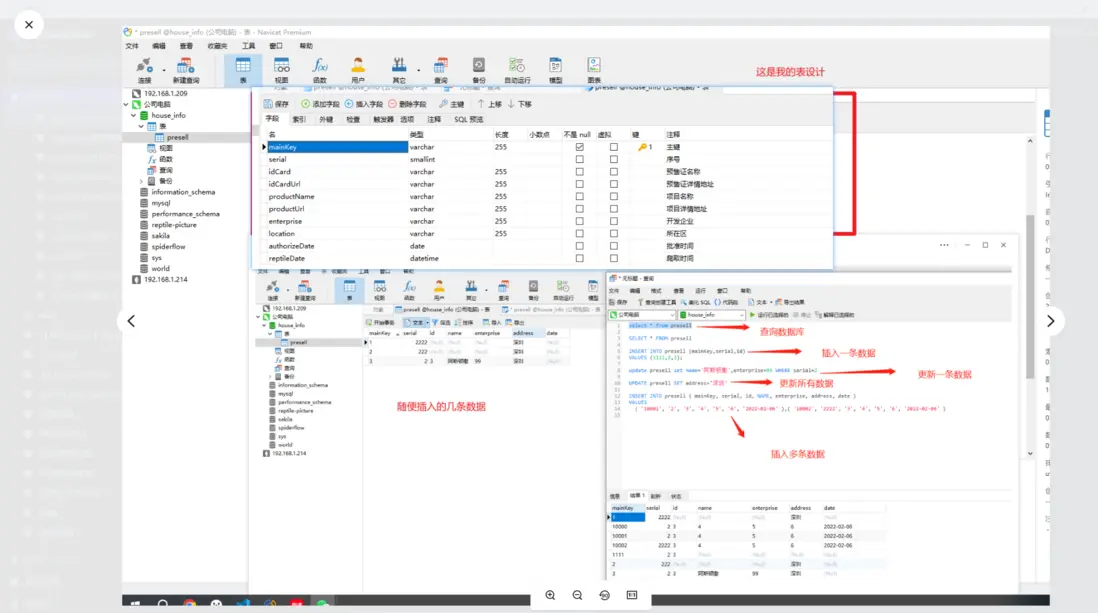
Task: Open 备份 backup icon in top Navicat toolbar
Action: point(479,70)
